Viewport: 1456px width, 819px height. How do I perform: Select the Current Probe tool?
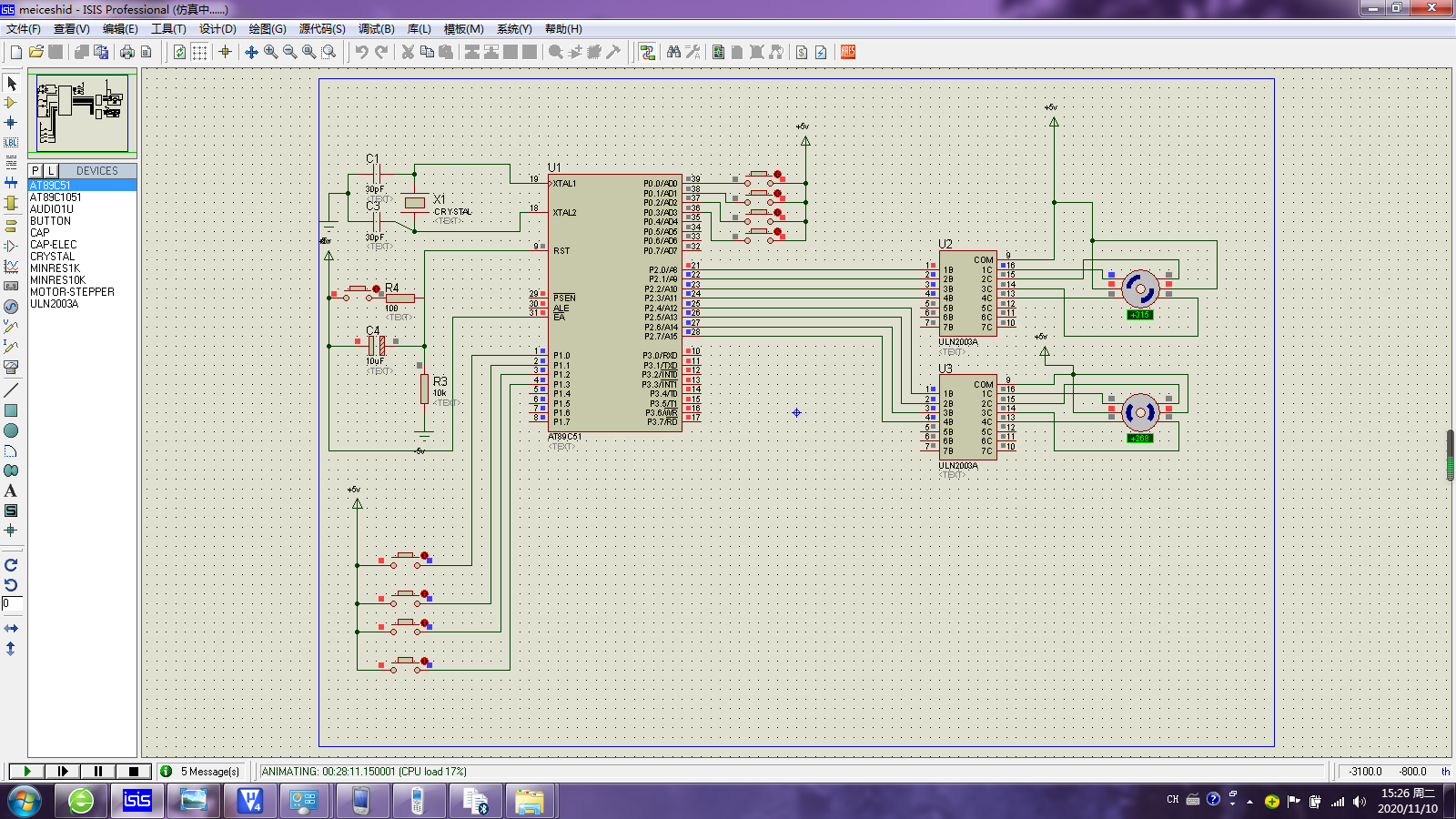coord(11,347)
